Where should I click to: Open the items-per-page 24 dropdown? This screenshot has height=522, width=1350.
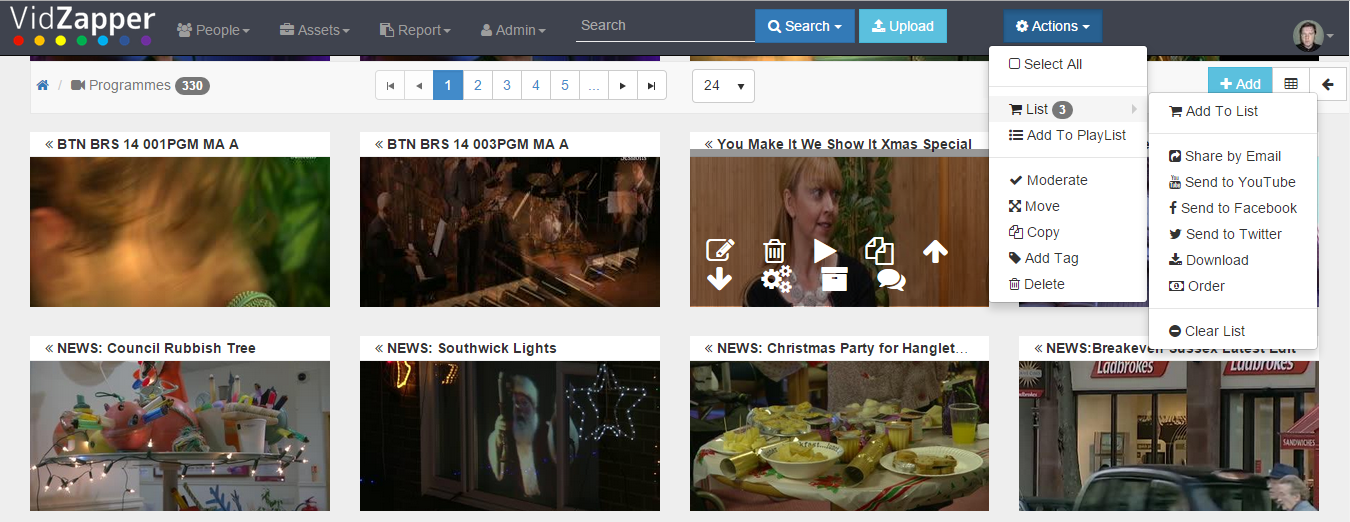(723, 86)
